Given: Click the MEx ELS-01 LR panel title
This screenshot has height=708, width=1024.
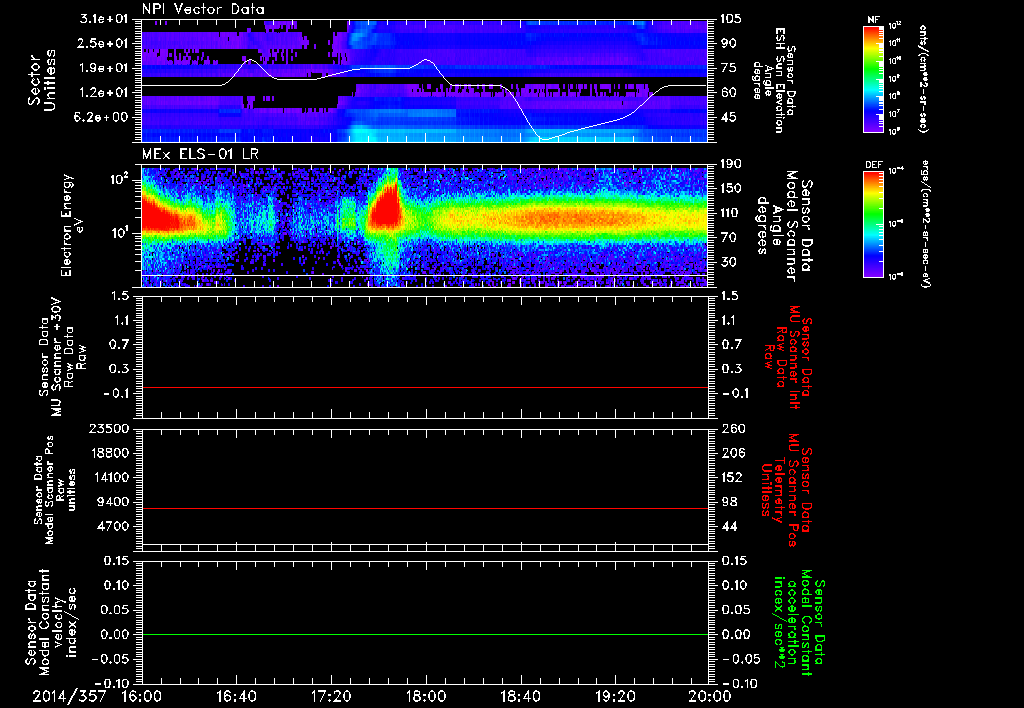Looking at the screenshot, I should pos(198,154).
